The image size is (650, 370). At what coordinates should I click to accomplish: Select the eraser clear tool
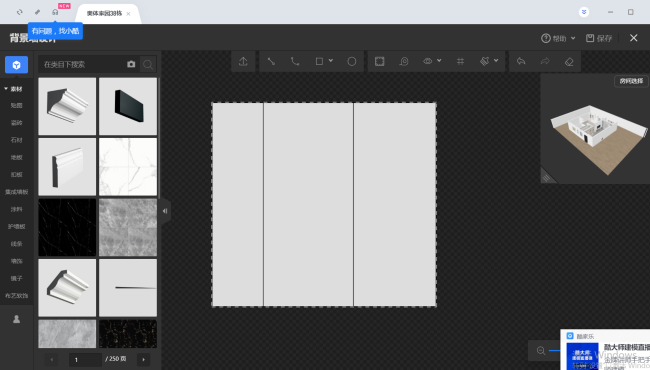(x=569, y=61)
